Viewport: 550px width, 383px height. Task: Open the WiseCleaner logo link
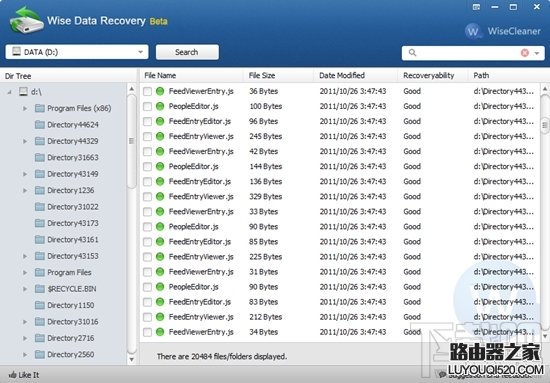[503, 31]
